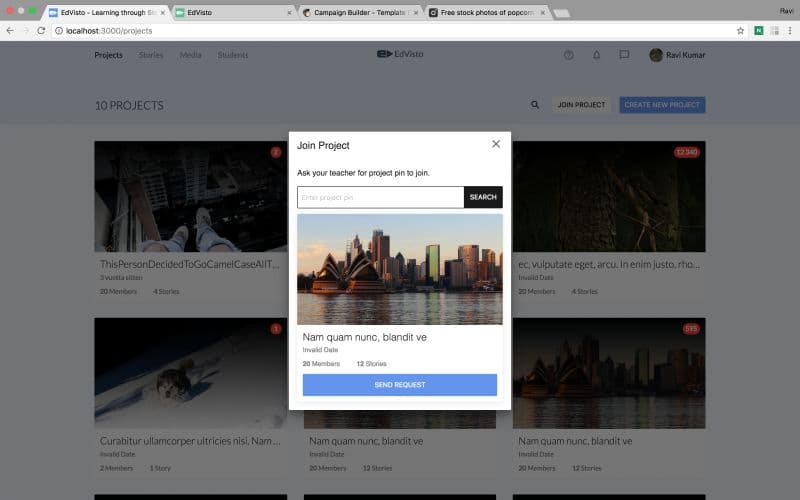Go to Students nav item

point(233,55)
